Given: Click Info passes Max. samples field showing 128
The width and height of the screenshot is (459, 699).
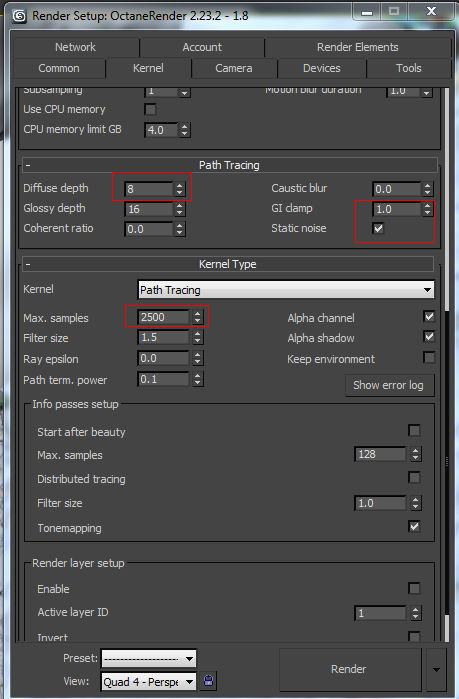Looking at the screenshot, I should pos(380,454).
